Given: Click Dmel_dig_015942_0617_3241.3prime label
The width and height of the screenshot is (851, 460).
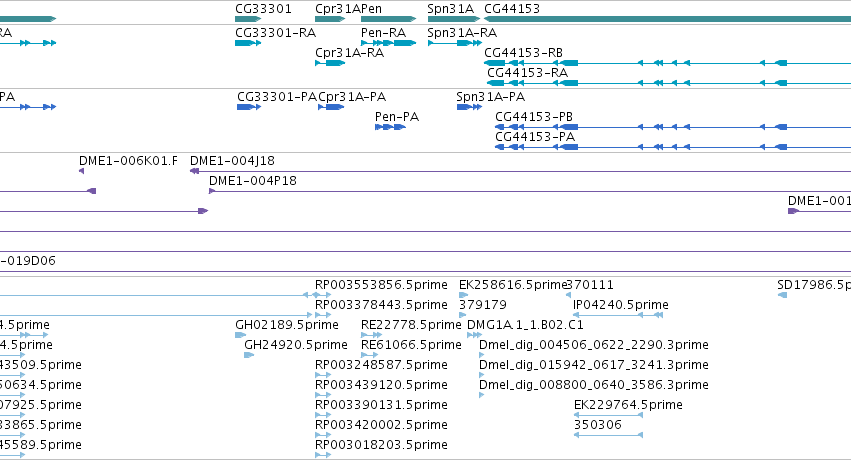Looking at the screenshot, I should (x=594, y=365).
